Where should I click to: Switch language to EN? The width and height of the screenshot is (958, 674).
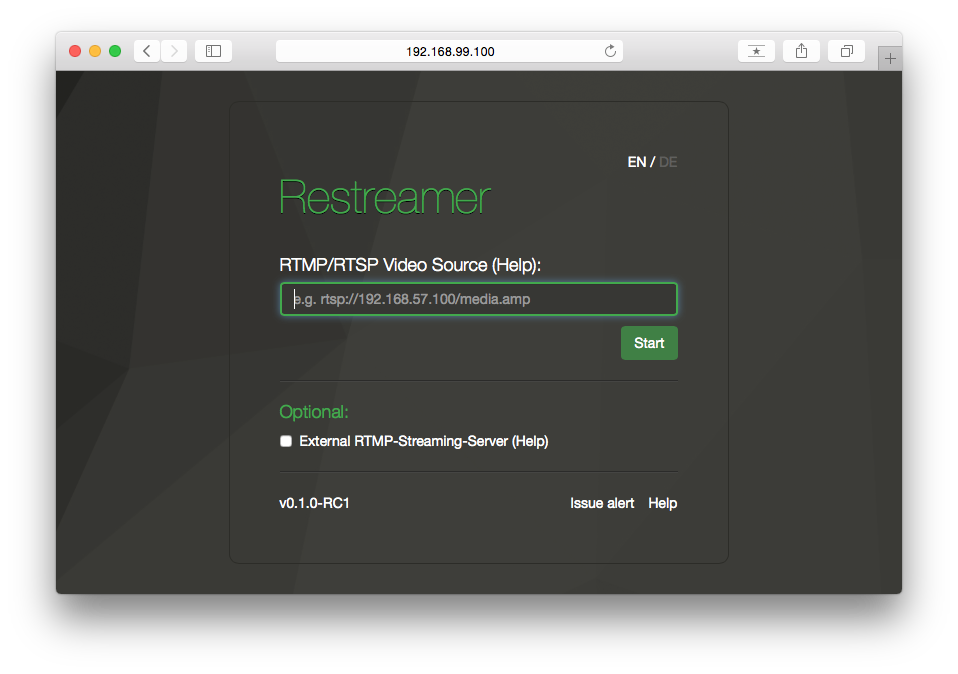pyautogui.click(x=636, y=162)
